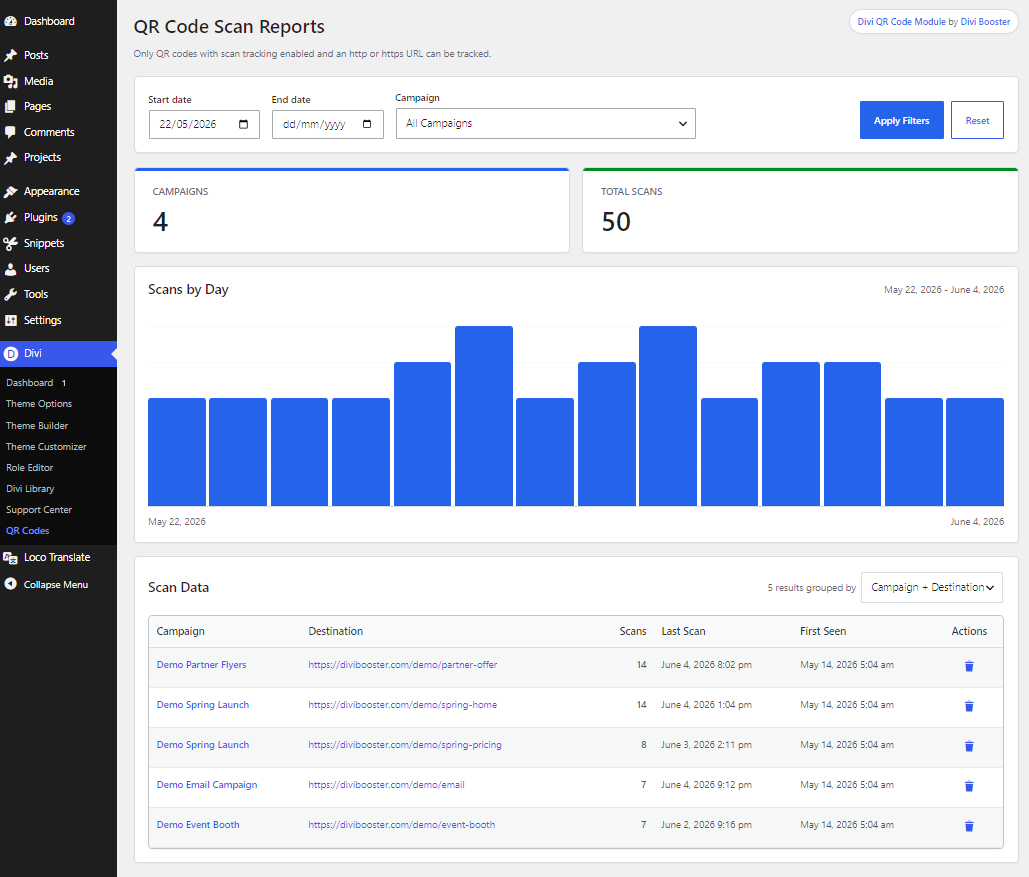
Task: Open the spring-pricing destination URL
Action: 405,745
